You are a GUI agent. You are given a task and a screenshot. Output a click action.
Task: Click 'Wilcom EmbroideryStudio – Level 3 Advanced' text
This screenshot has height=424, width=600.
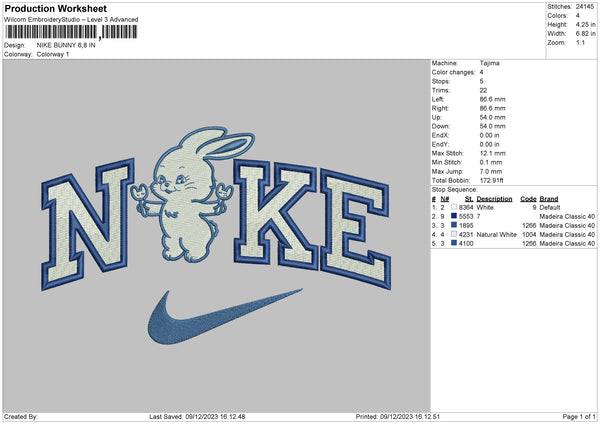pyautogui.click(x=71, y=20)
